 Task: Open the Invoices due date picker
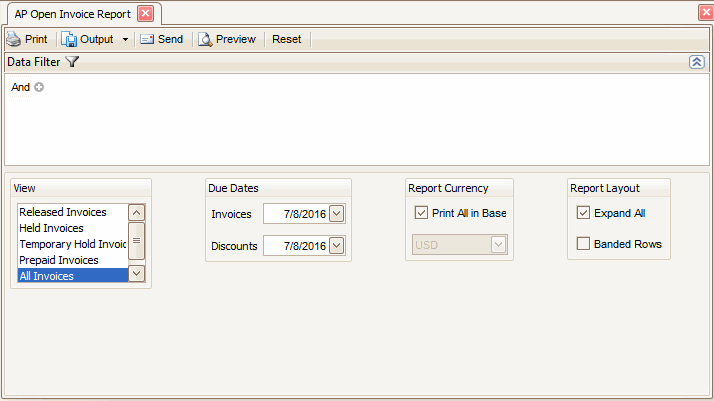point(336,213)
